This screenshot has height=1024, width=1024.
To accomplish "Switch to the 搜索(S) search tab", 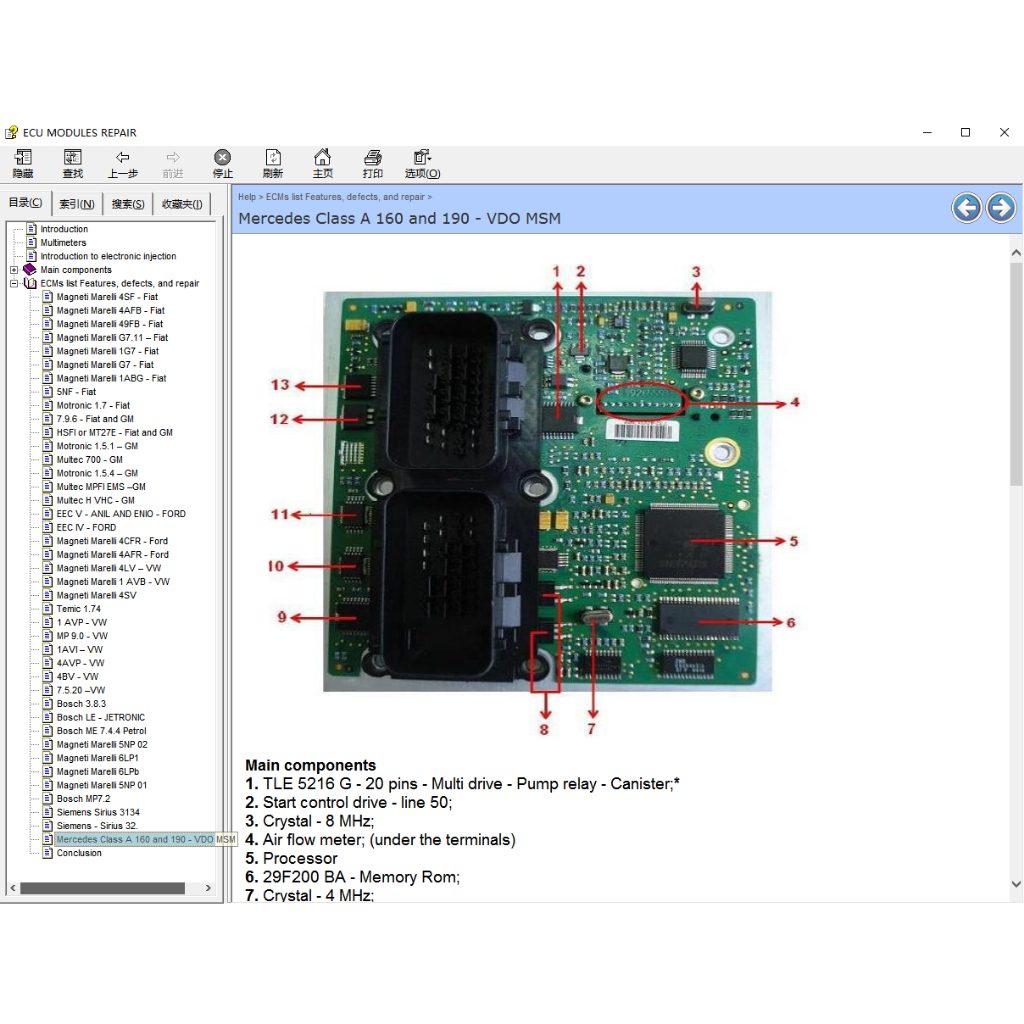I will 128,204.
